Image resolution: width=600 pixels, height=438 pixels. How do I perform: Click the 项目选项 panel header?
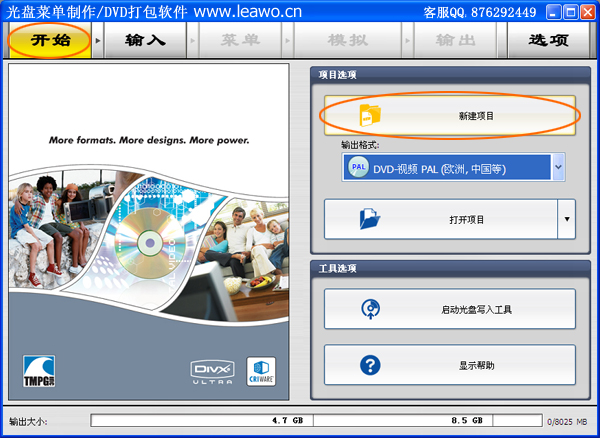pyautogui.click(x=450, y=75)
